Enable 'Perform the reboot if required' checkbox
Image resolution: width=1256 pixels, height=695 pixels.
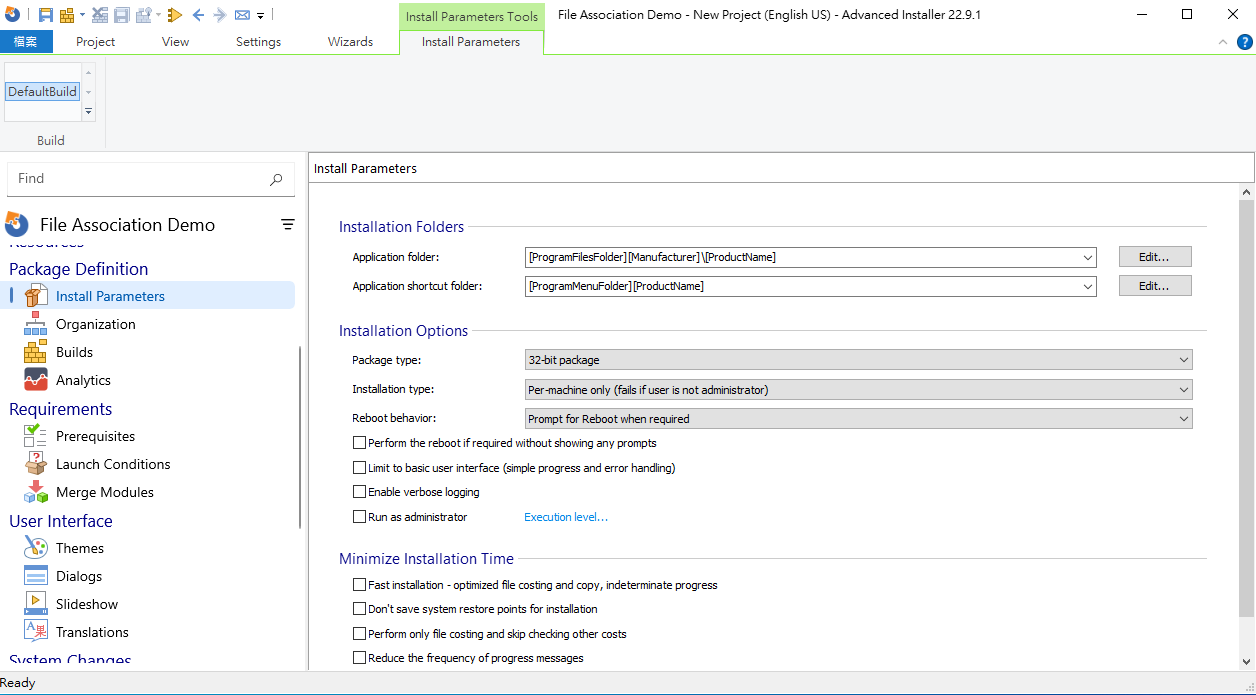pyautogui.click(x=360, y=443)
